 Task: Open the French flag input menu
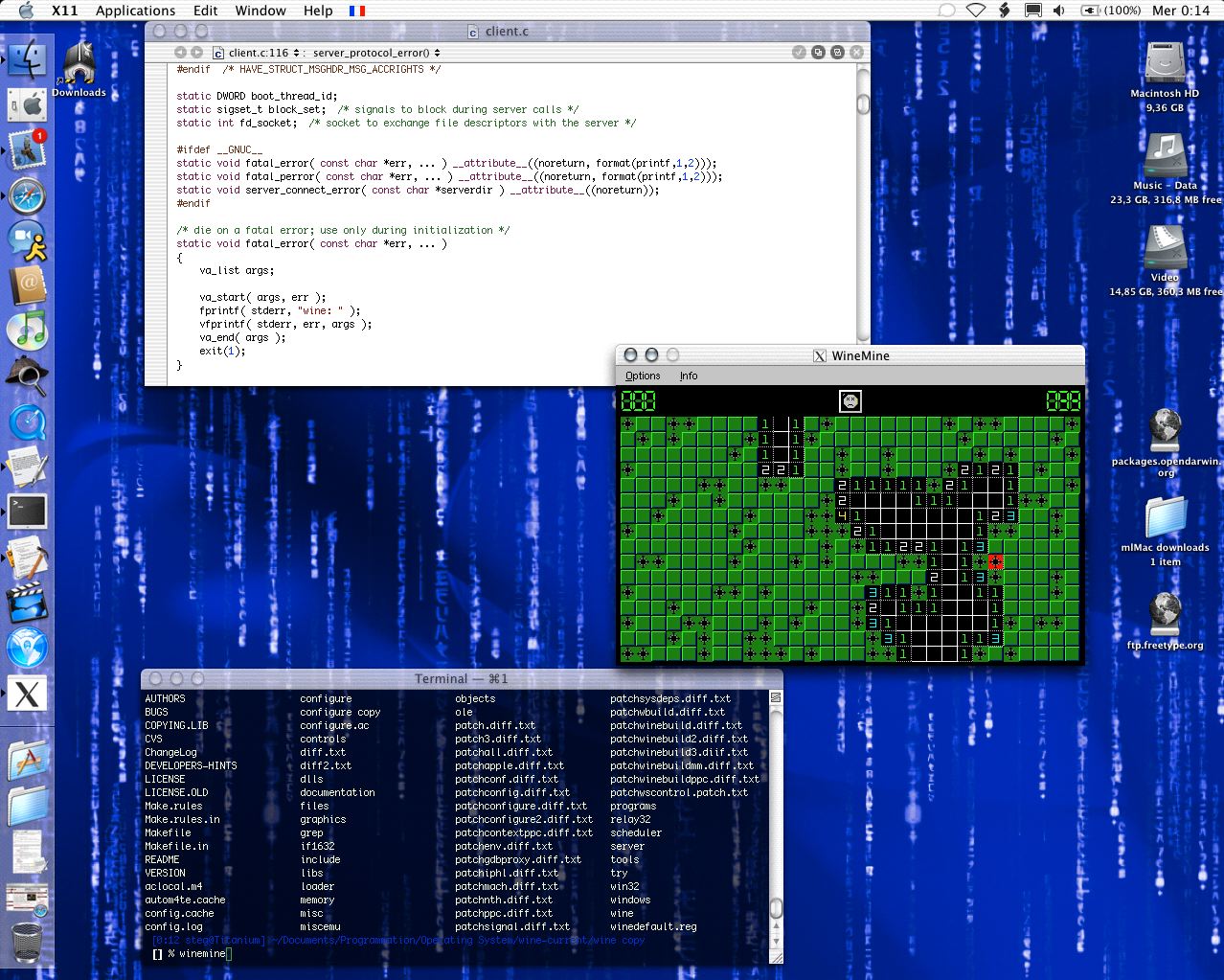coord(357,11)
